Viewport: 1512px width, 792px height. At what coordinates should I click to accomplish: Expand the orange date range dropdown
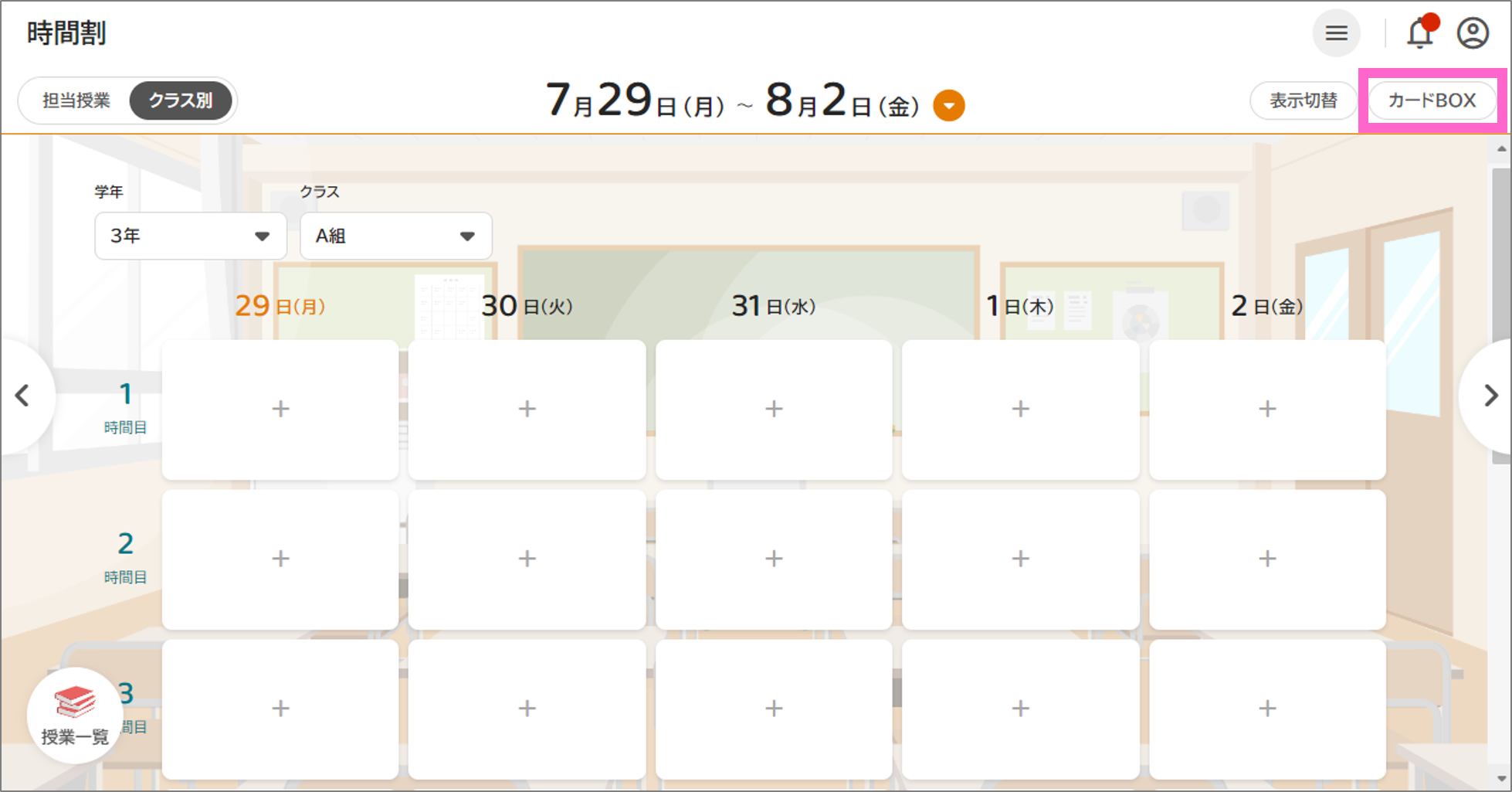tap(948, 106)
